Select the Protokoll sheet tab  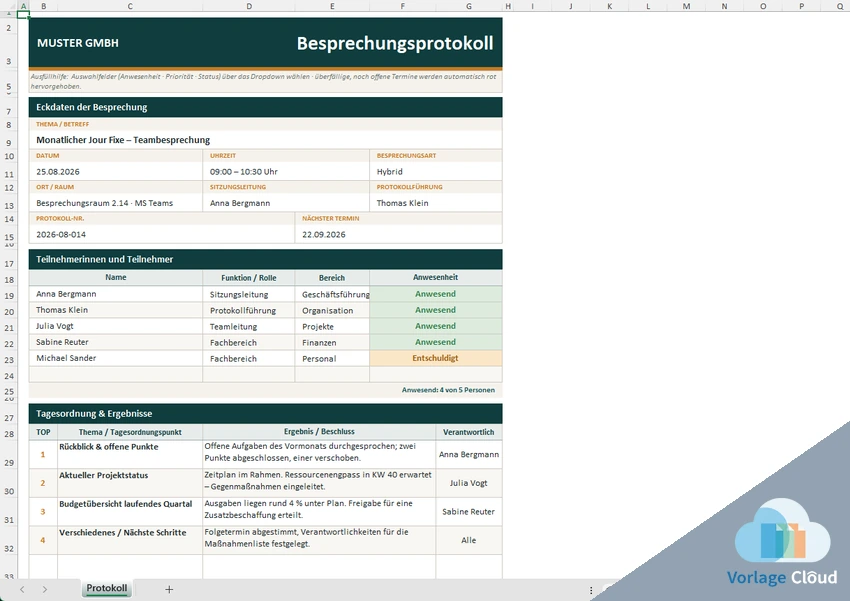point(107,588)
